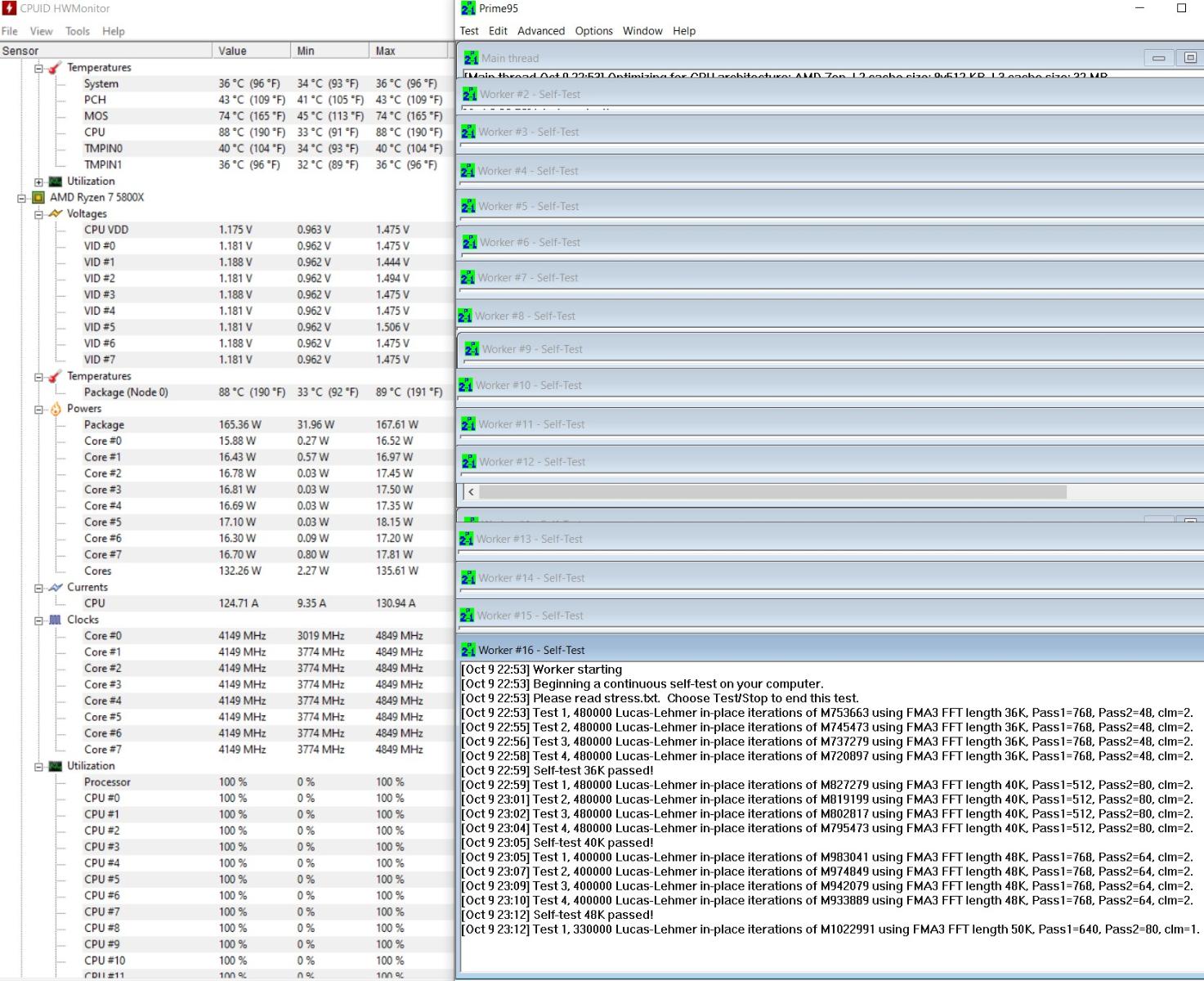Click the Worker #15 window icon
This screenshot has height=981, width=1204.
(x=468, y=616)
